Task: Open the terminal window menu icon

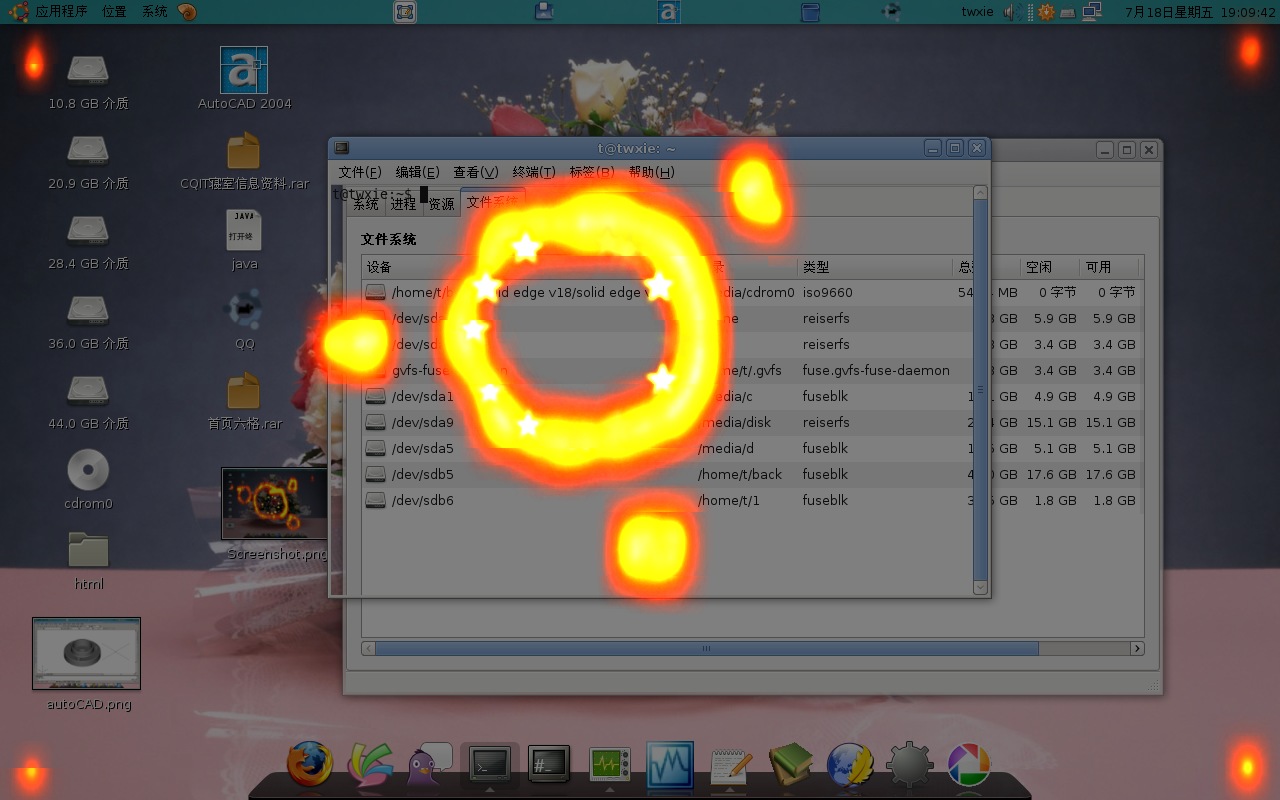Action: coord(342,148)
